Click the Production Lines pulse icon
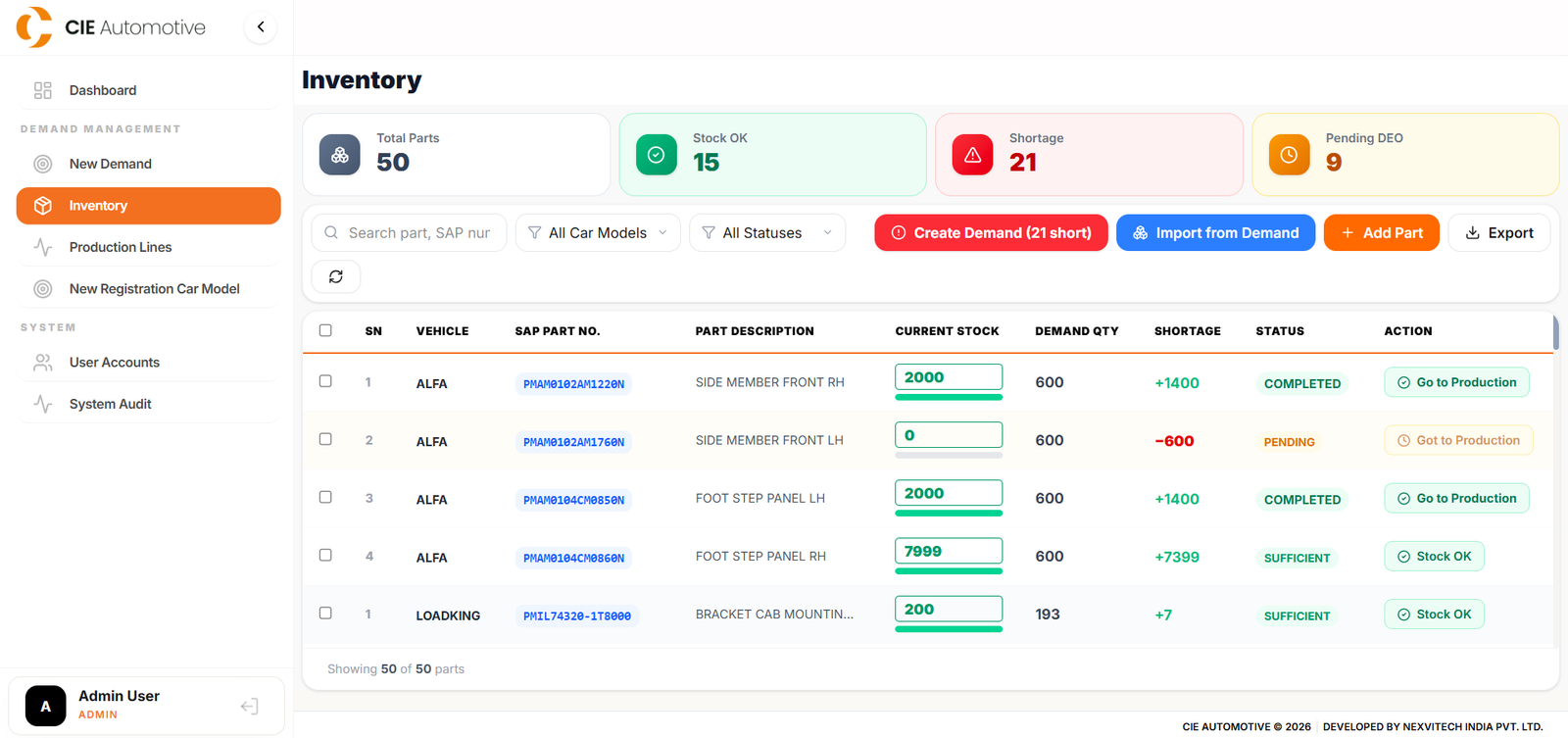This screenshot has height=738, width=1568. [x=43, y=247]
